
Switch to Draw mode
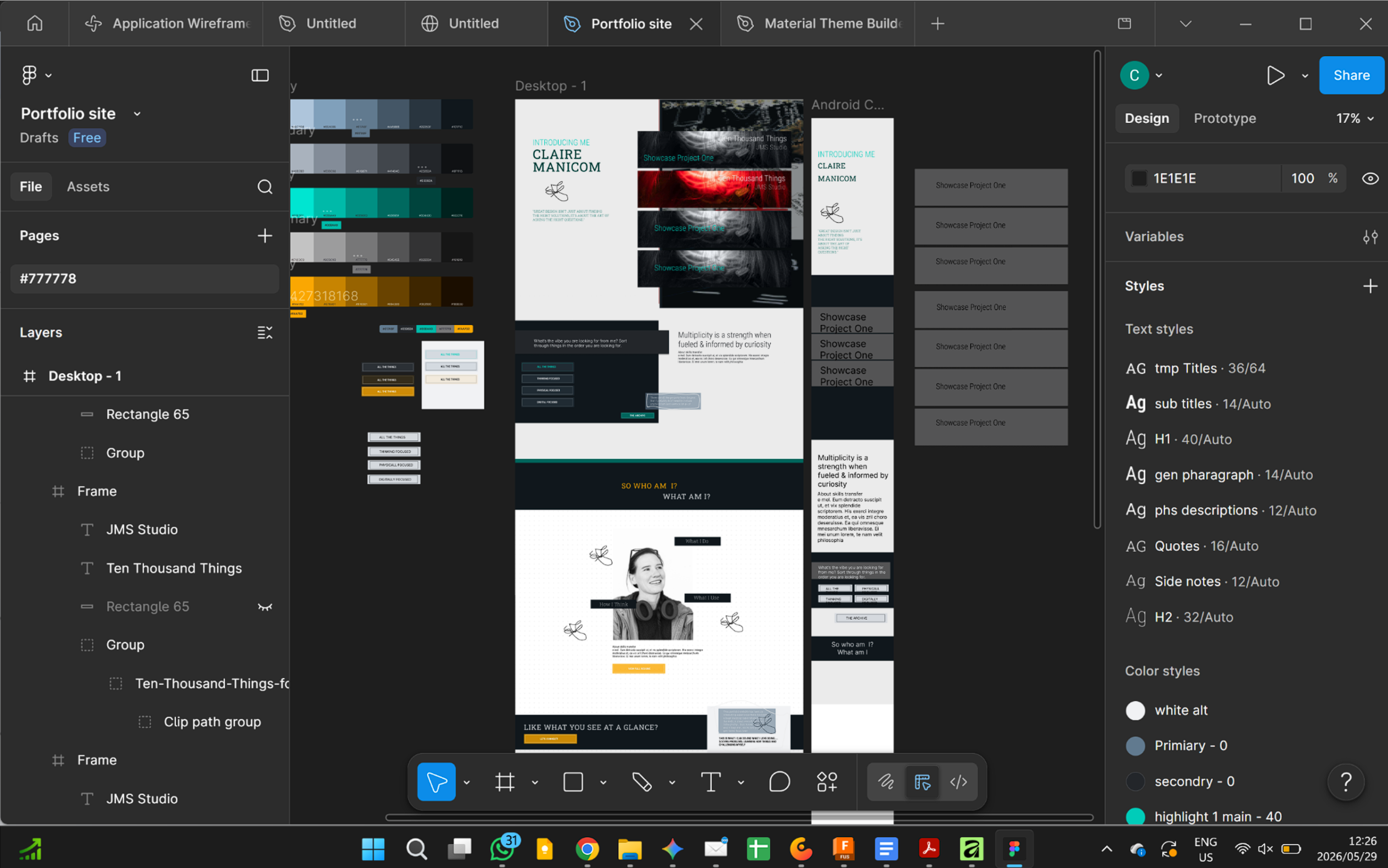[885, 782]
